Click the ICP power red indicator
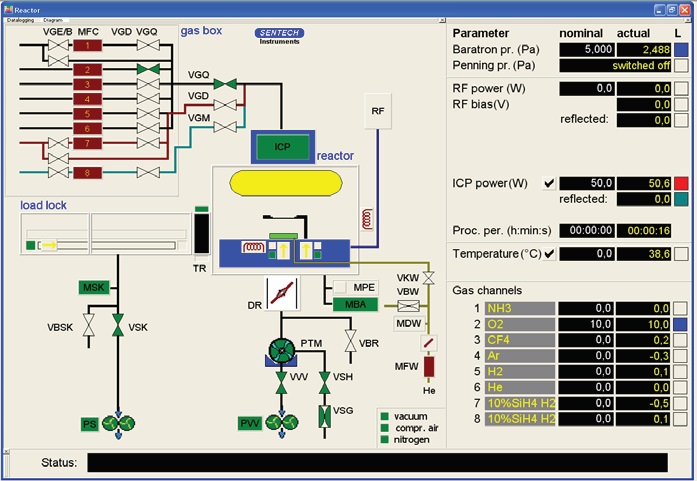Viewport: 697px width, 481px height. click(x=681, y=183)
